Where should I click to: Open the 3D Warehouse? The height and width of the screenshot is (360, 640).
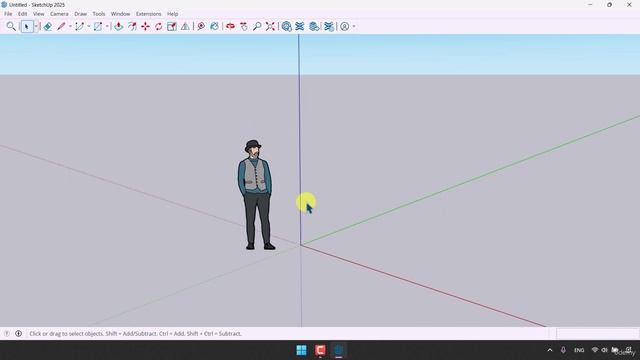pyautogui.click(x=287, y=27)
